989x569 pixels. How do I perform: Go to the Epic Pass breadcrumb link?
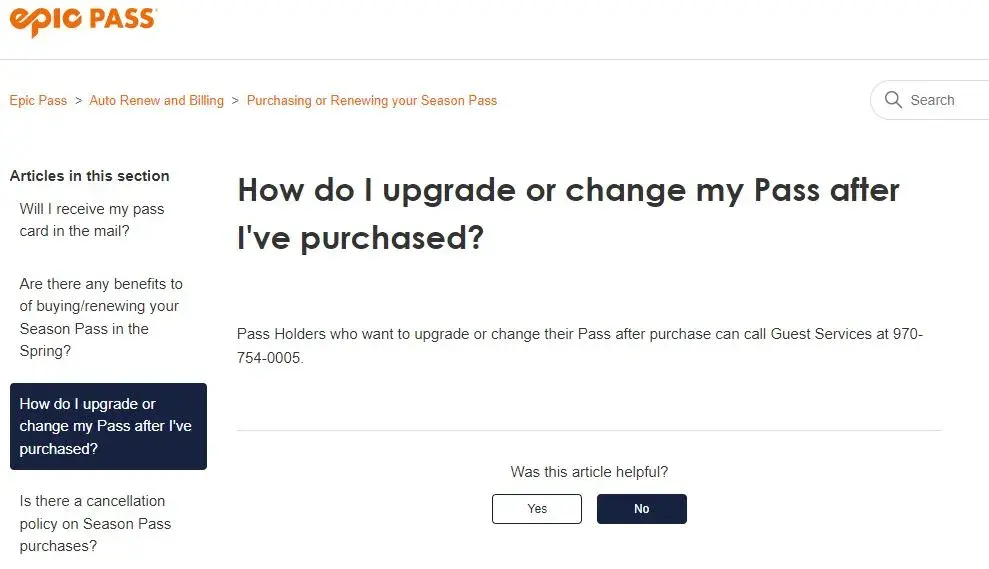(x=38, y=101)
